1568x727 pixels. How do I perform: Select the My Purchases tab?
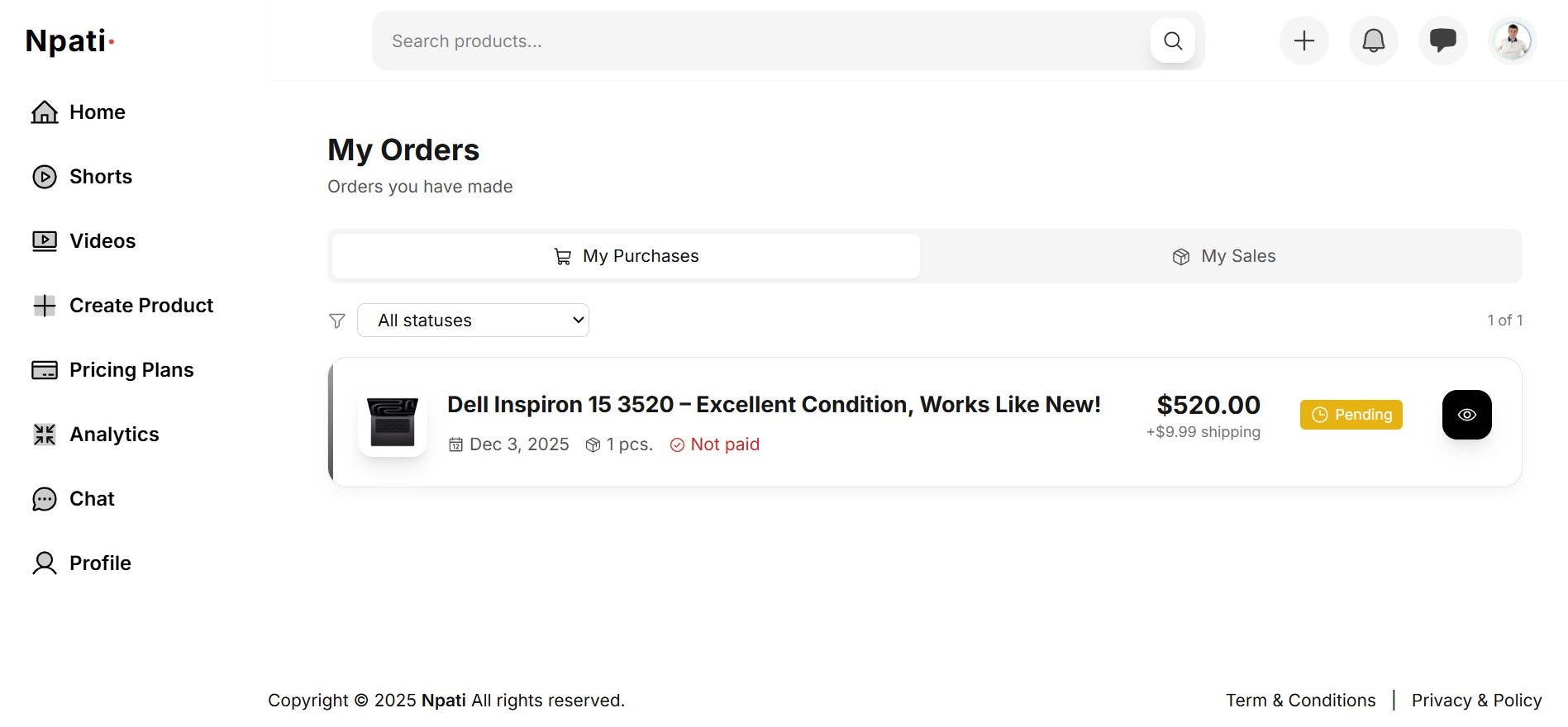625,256
